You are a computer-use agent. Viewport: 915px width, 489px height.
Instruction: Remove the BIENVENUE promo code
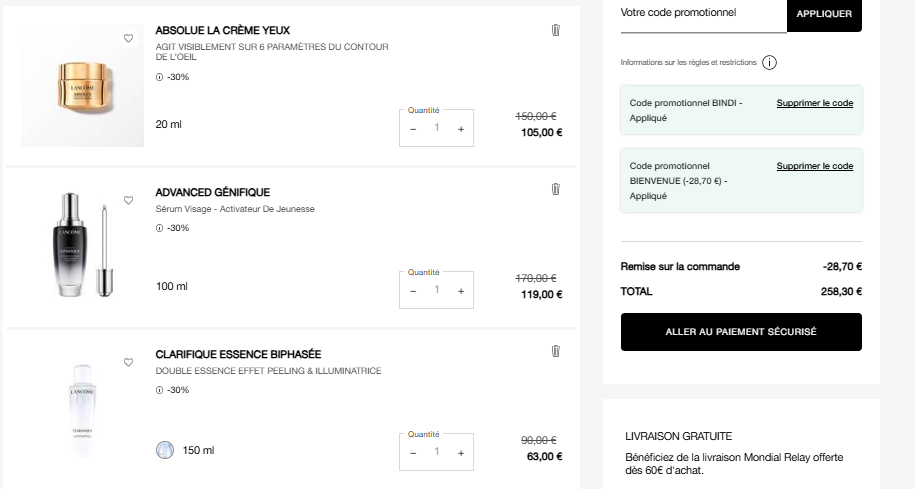(x=815, y=166)
